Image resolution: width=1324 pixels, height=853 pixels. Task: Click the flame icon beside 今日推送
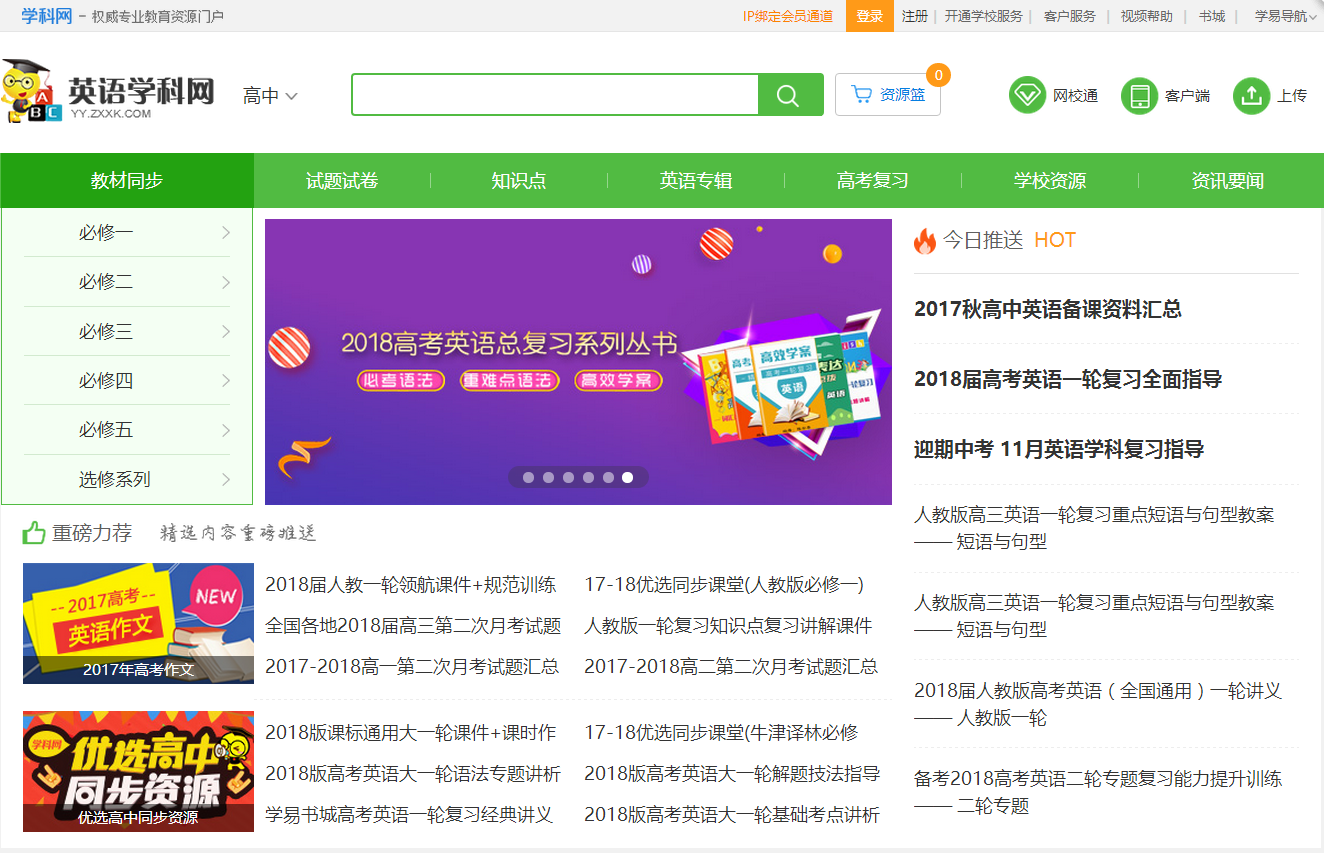(x=925, y=241)
